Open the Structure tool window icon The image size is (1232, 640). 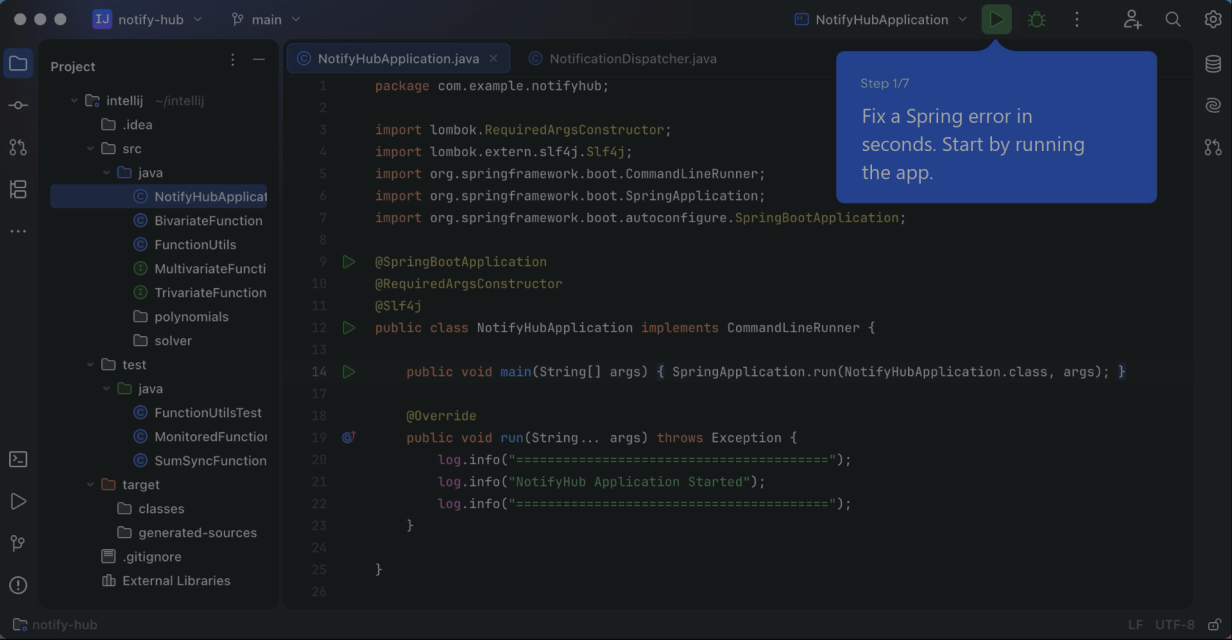(18, 189)
